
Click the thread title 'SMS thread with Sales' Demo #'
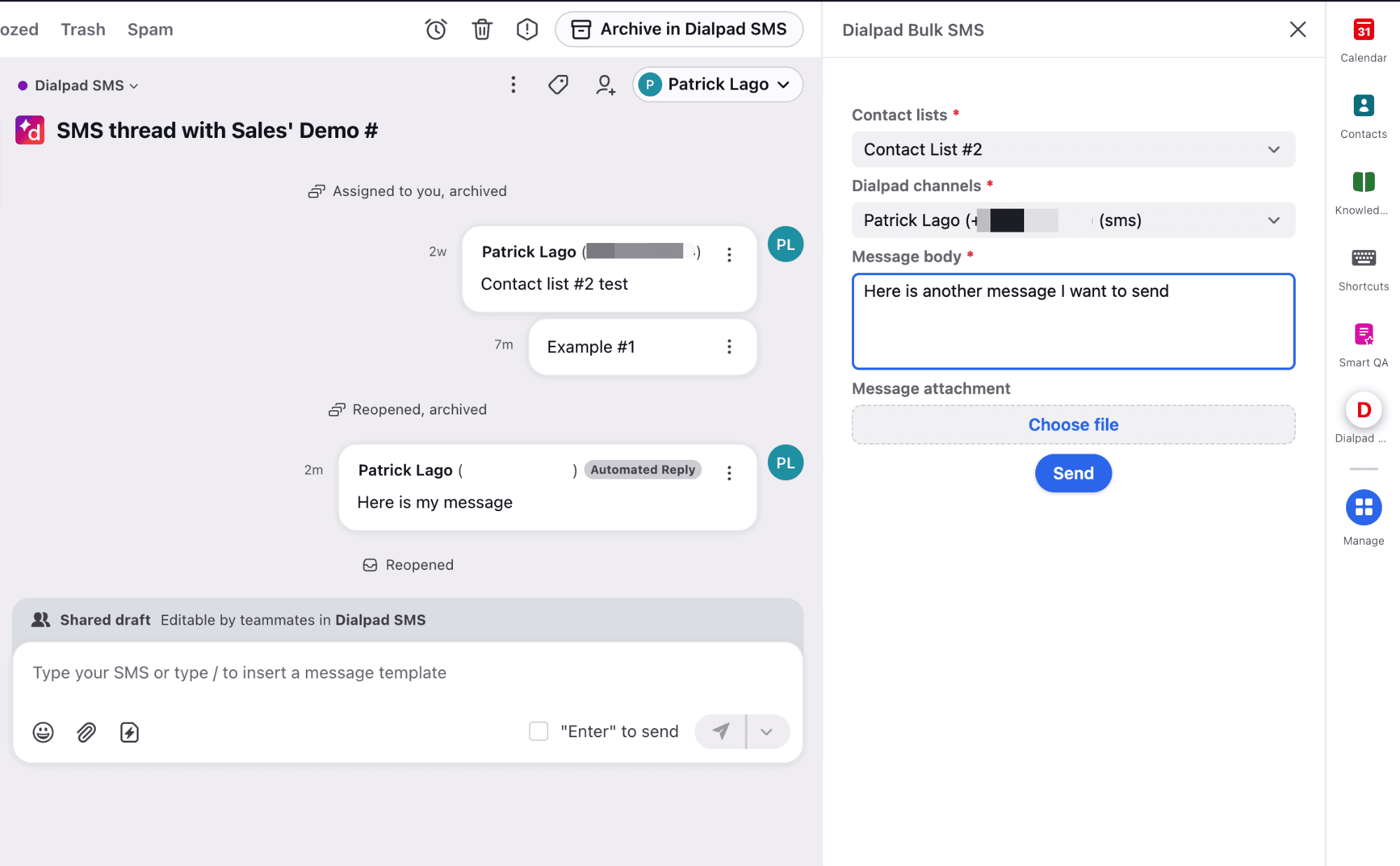(x=217, y=130)
